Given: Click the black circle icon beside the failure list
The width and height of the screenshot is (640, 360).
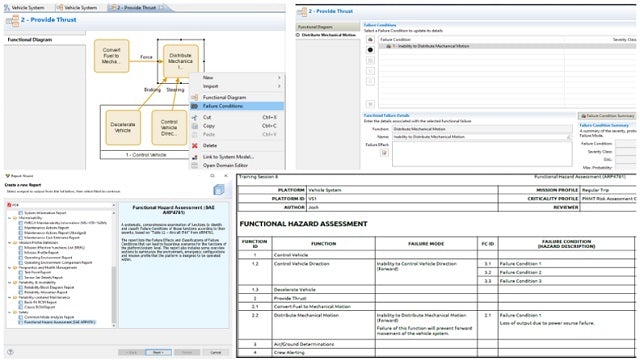Looking at the screenshot, I should [x=370, y=50].
